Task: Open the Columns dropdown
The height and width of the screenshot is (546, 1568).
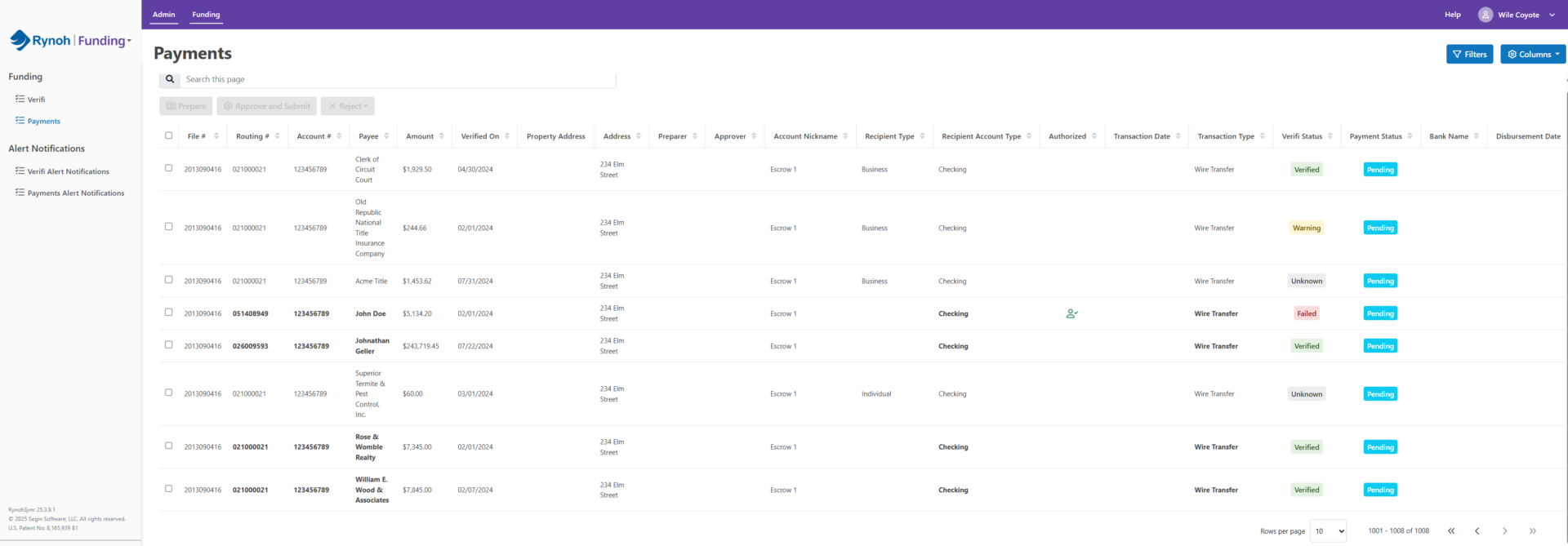Action: pyautogui.click(x=1533, y=55)
